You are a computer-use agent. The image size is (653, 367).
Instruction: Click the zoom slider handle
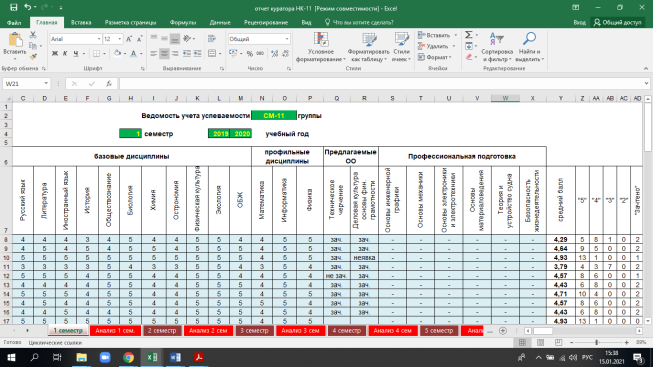point(597,342)
